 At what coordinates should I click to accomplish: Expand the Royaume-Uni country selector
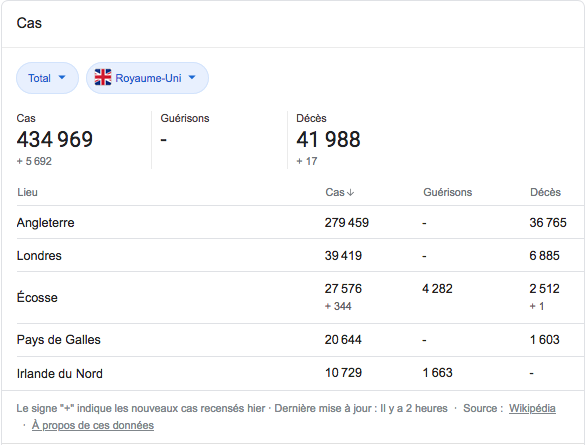pyautogui.click(x=147, y=78)
